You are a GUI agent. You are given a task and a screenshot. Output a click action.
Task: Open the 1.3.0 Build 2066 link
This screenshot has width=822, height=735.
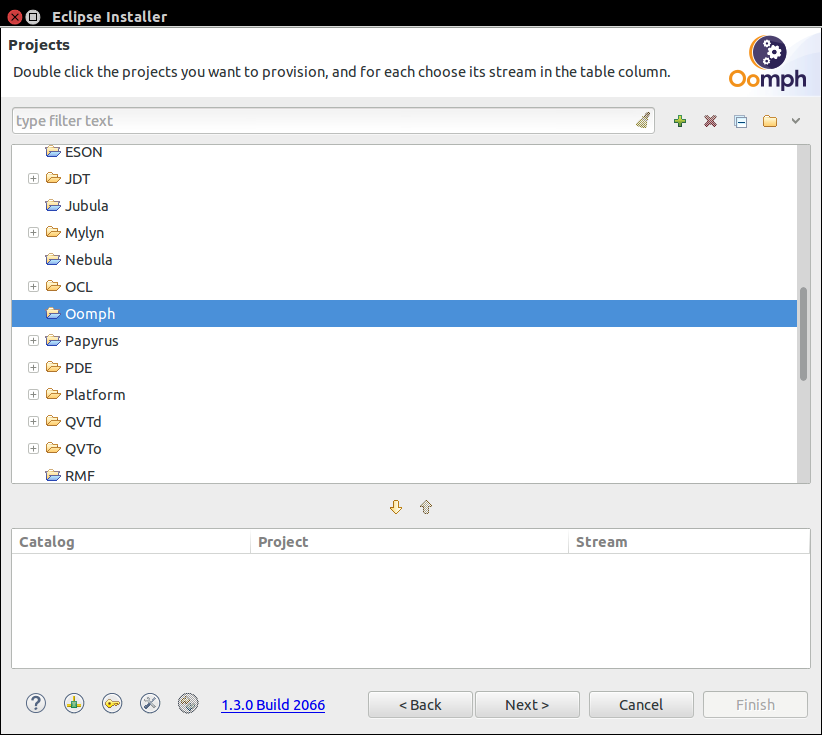[273, 705]
